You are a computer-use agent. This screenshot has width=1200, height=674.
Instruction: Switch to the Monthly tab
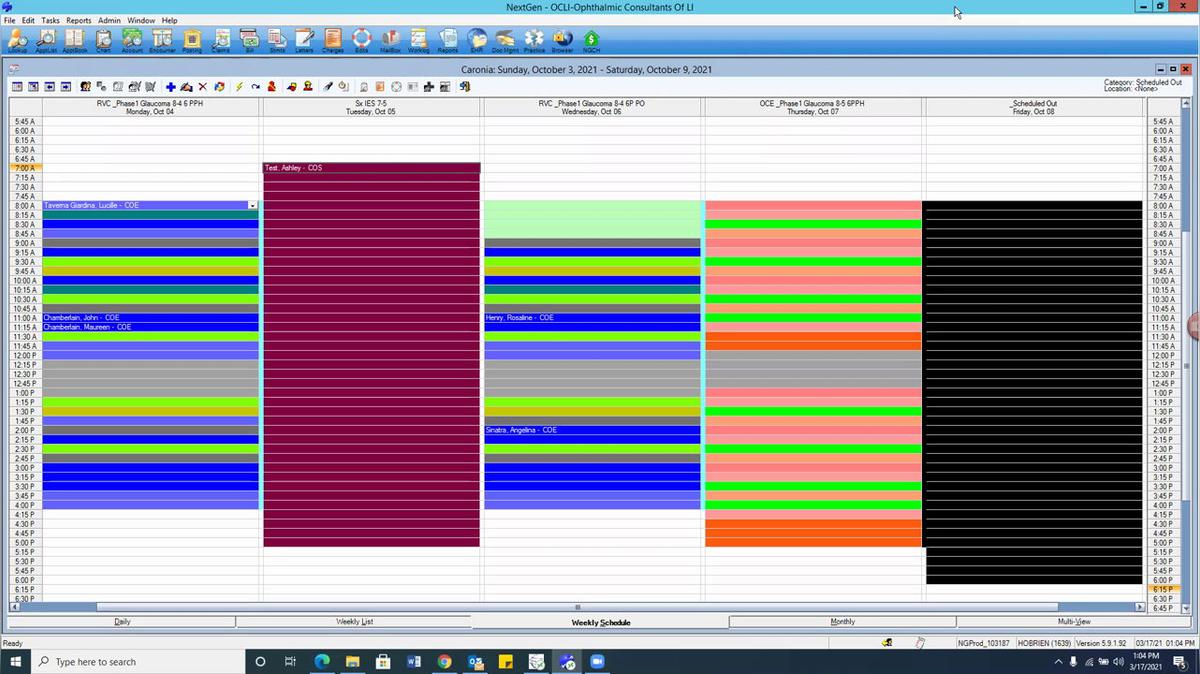(843, 621)
